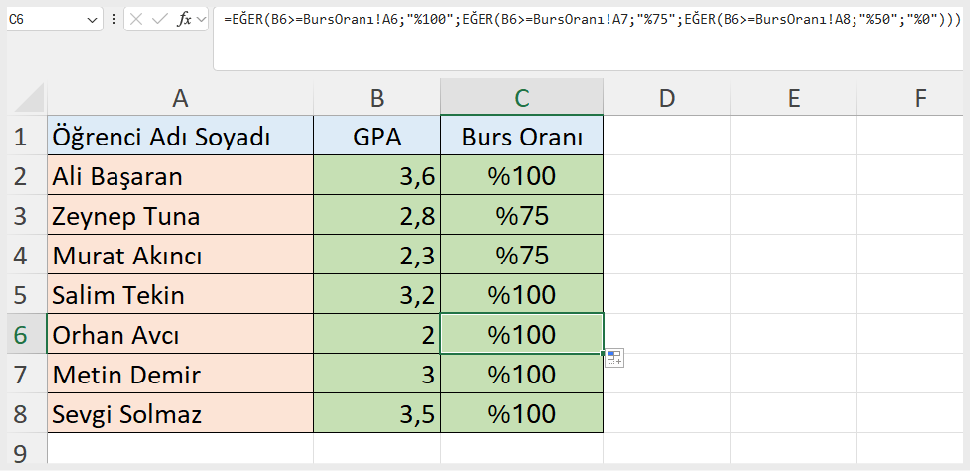Open the Auto Fill Options icon
Image resolution: width=970 pixels, height=471 pixels.
tap(615, 358)
